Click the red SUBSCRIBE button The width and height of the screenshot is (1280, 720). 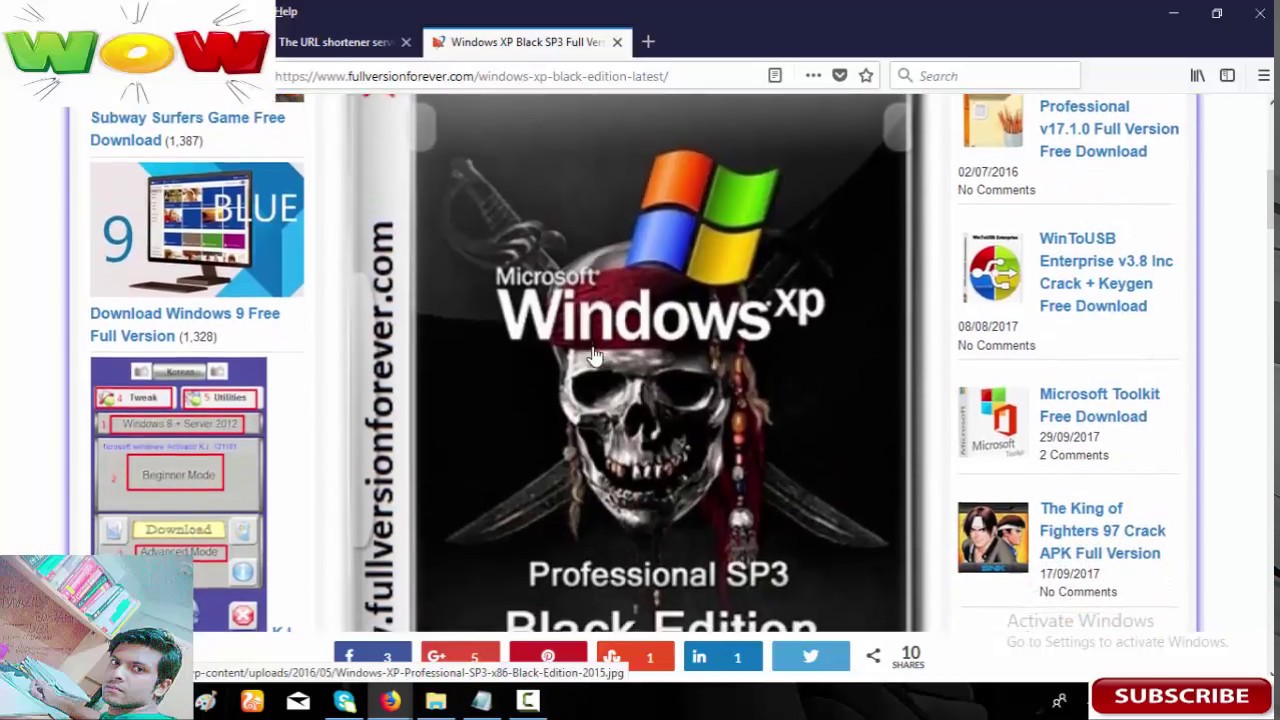click(1181, 696)
